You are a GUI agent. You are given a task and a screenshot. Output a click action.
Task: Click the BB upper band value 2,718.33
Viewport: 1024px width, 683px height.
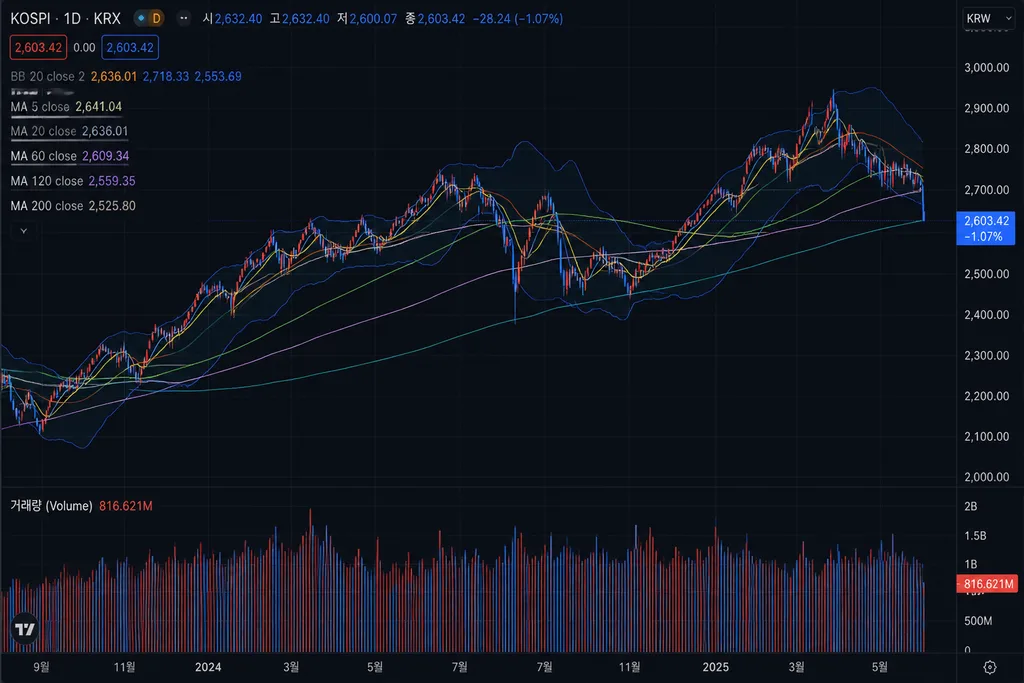click(x=166, y=76)
